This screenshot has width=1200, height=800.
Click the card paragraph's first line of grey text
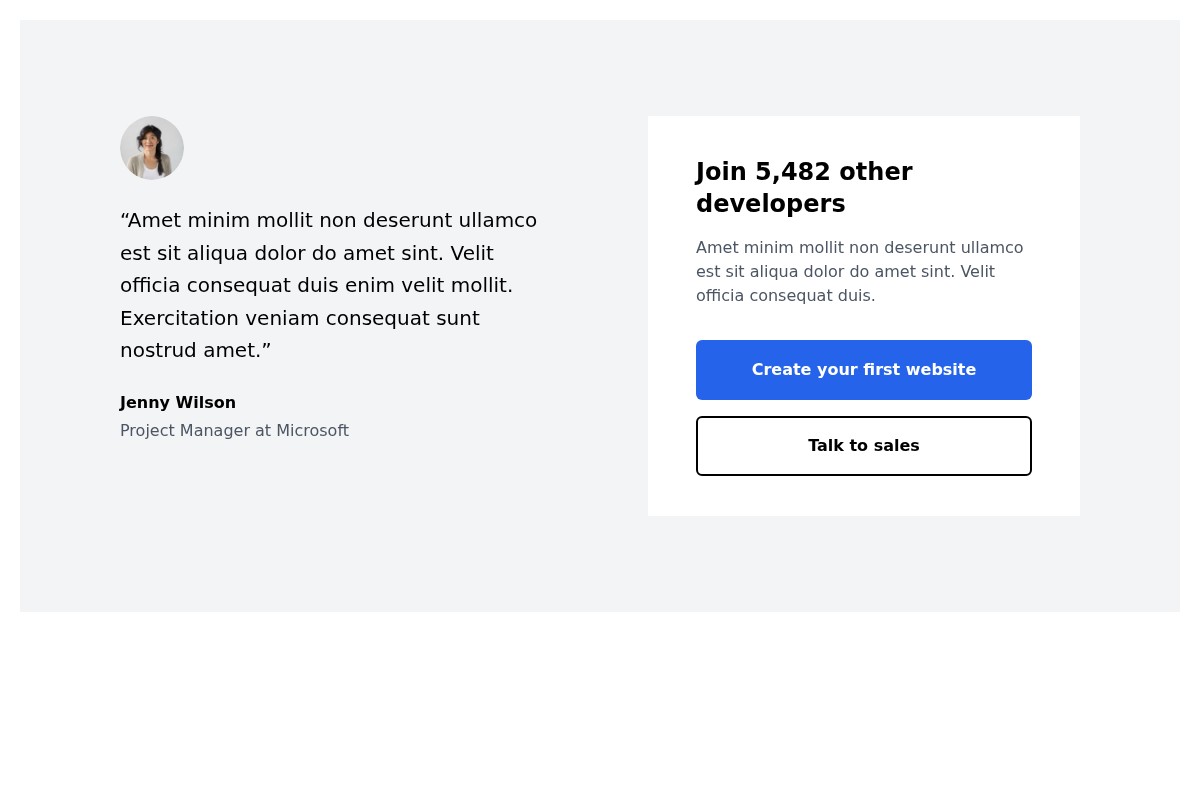pos(860,248)
